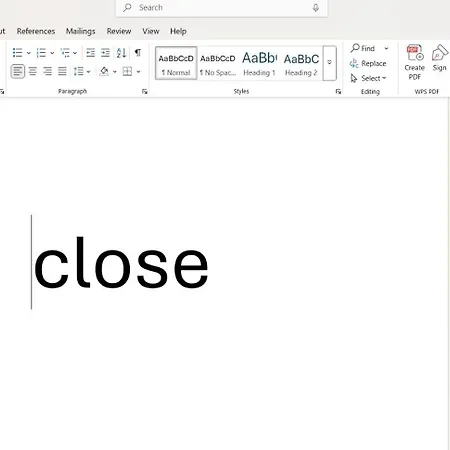The width and height of the screenshot is (450, 450).
Task: Select the Bullets list icon
Action: (x=17, y=53)
